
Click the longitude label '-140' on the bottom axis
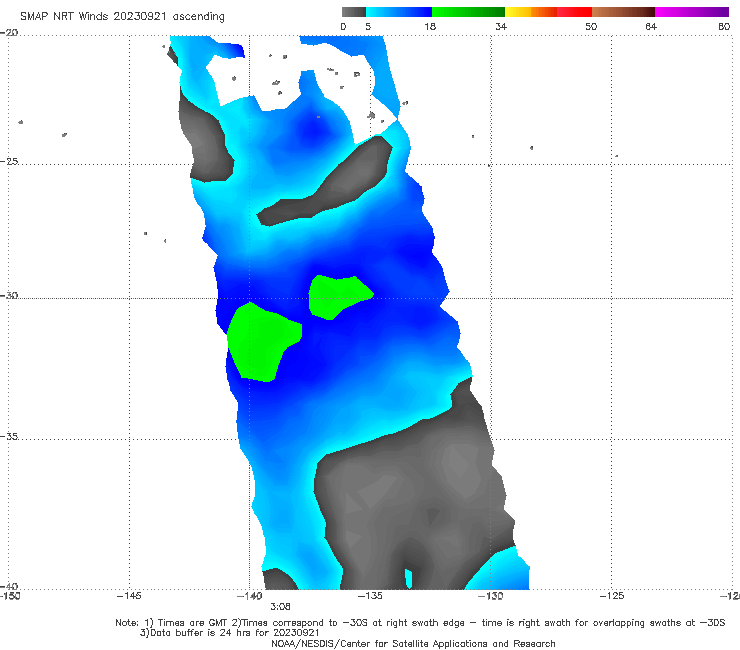249,596
